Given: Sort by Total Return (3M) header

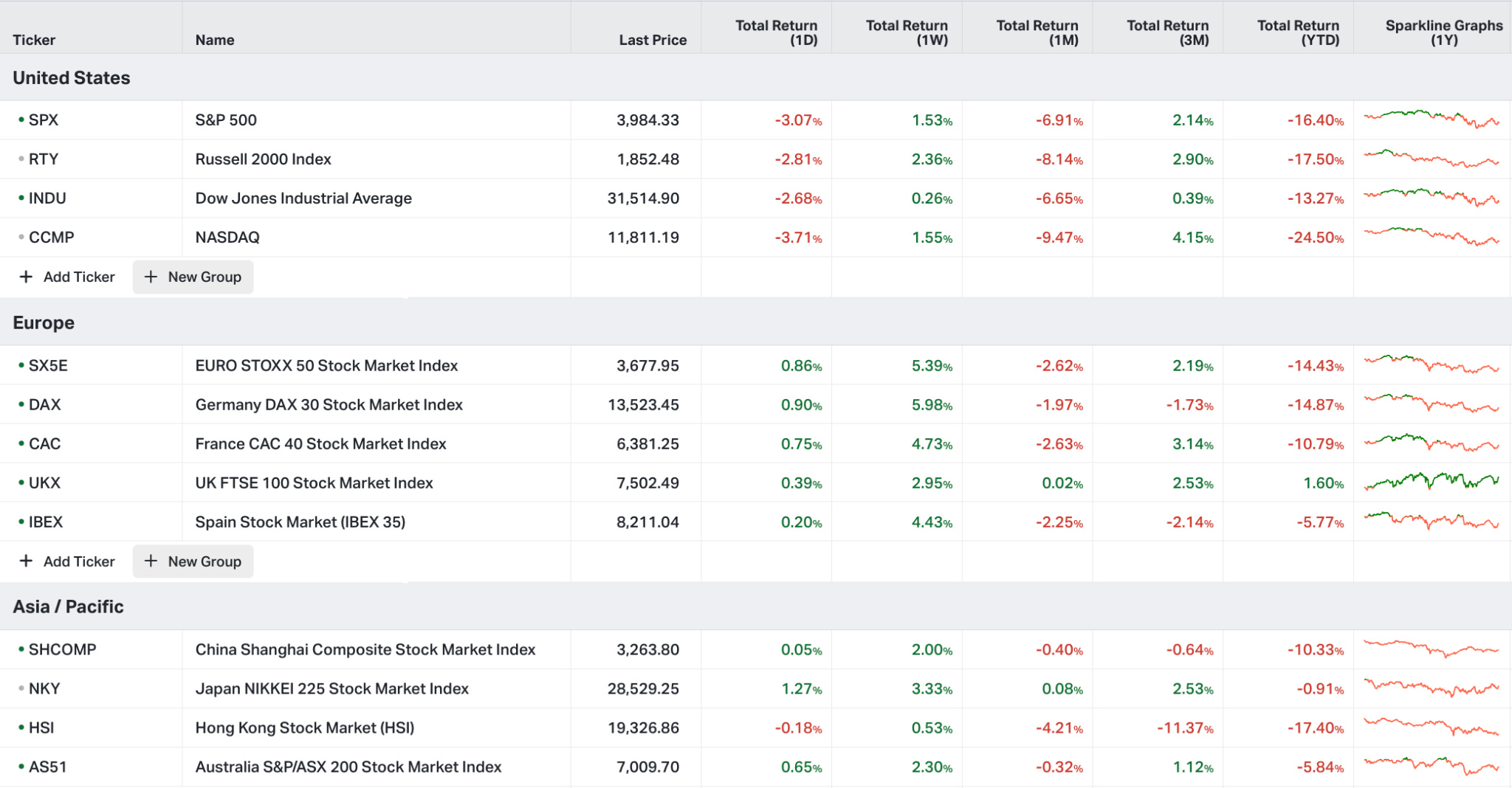Looking at the screenshot, I should coord(1168,32).
